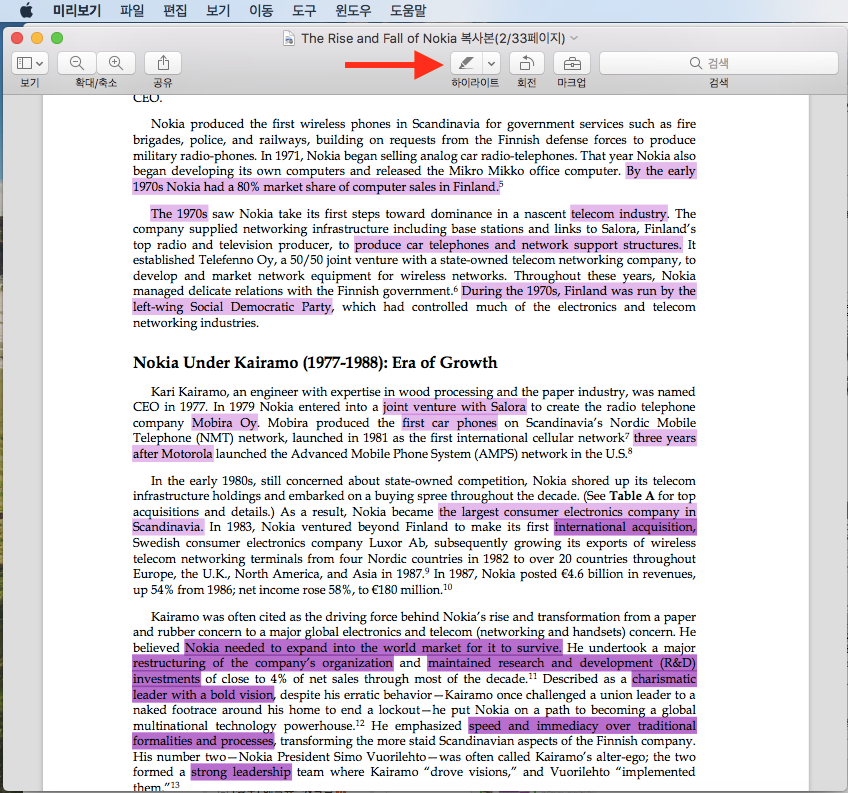Click highlighted text 'after Motorola'
This screenshot has height=793, width=848.
[x=173, y=454]
